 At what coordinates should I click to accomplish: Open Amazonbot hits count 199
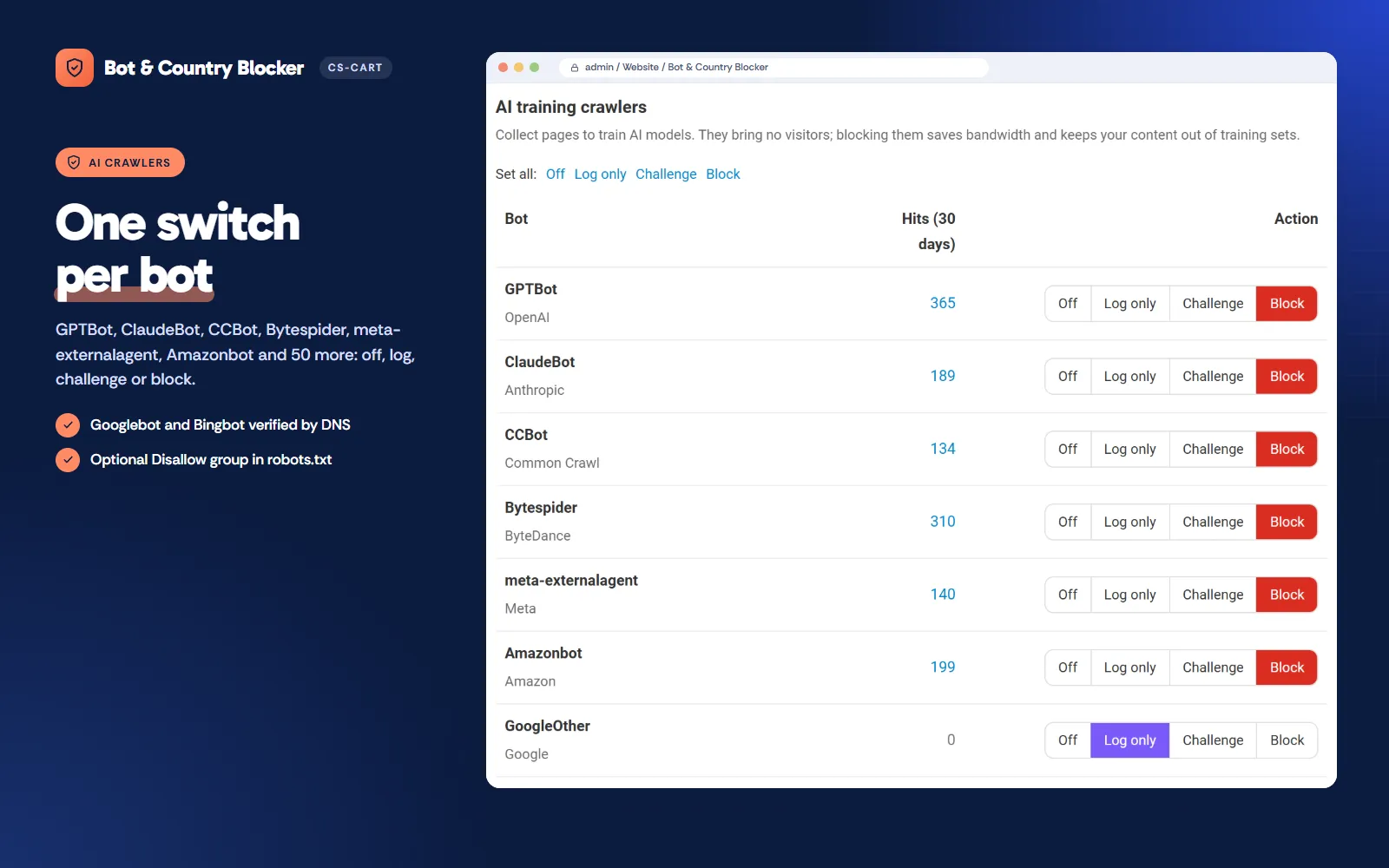[x=943, y=668]
